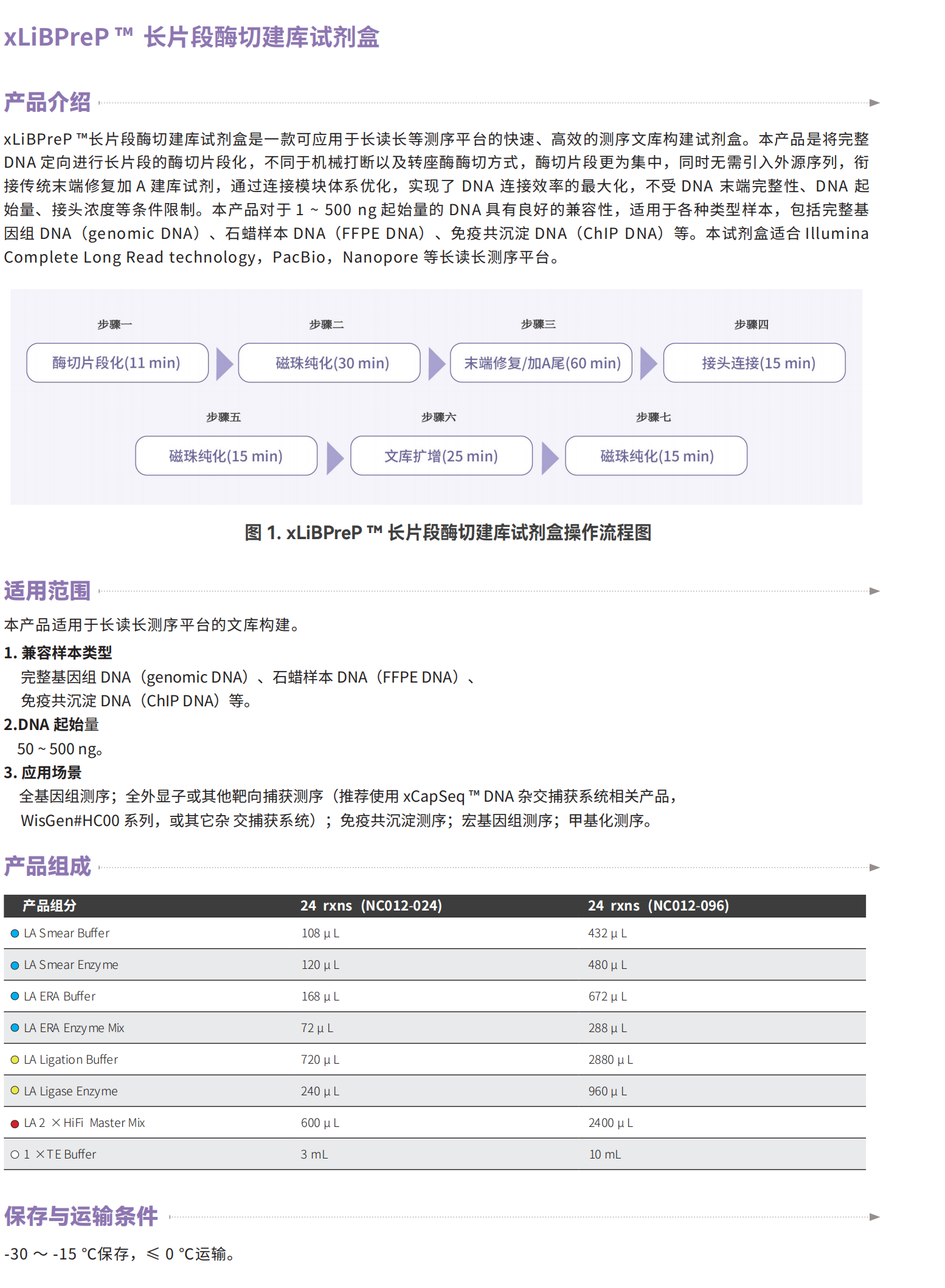
Task: Click the 文库扩增(25 min) step box
Action: pos(441,456)
